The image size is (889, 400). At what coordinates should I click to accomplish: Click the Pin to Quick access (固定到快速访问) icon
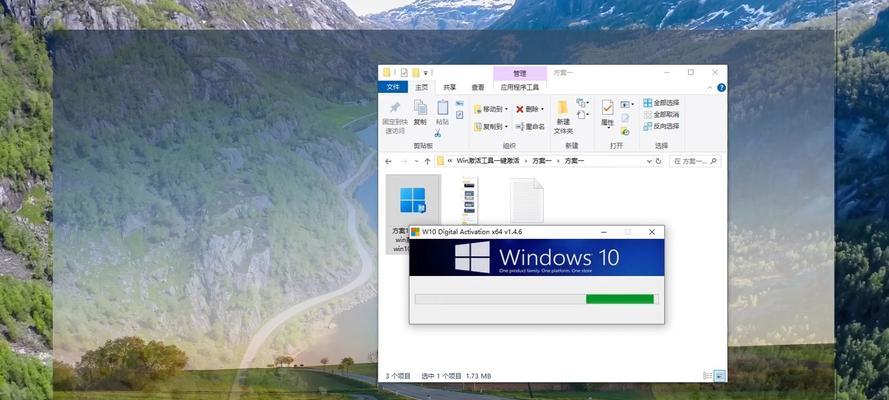pos(395,108)
